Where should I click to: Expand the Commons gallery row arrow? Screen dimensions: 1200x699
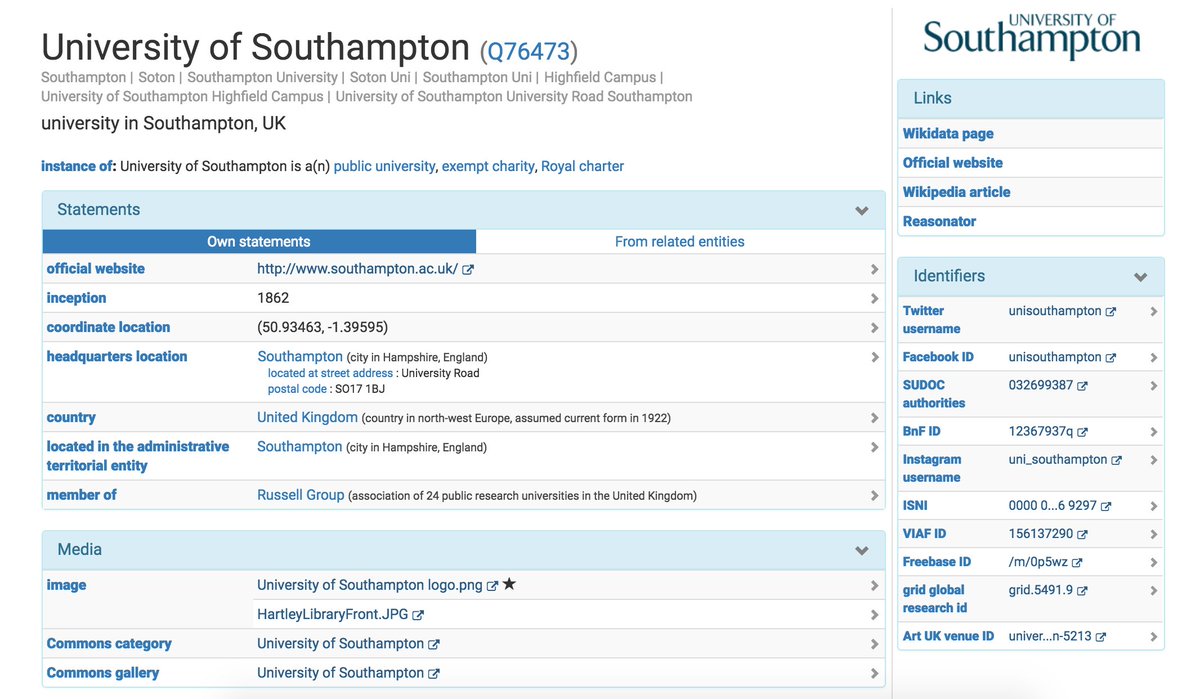tap(874, 673)
